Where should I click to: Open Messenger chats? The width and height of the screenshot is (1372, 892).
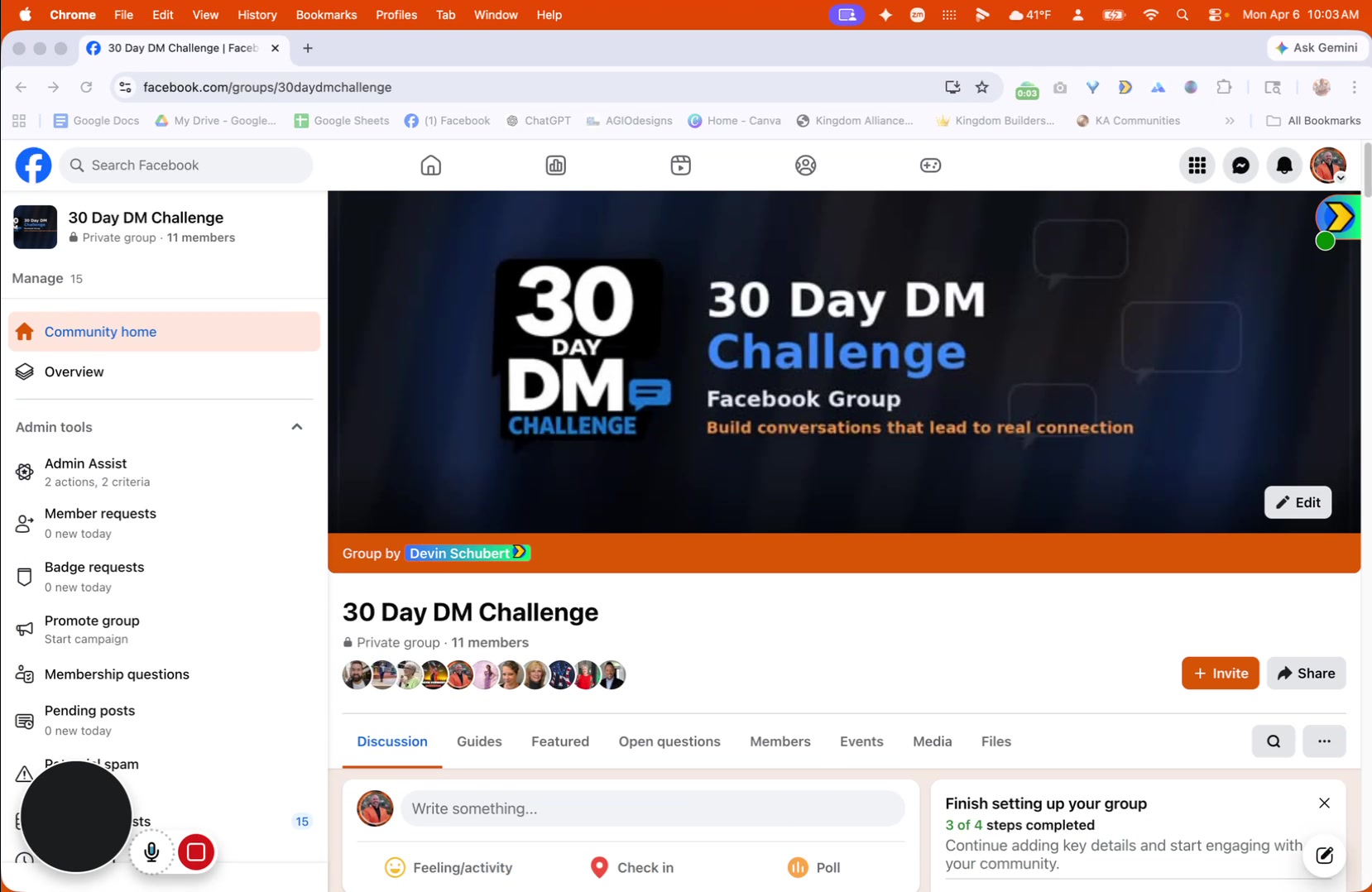pos(1241,165)
